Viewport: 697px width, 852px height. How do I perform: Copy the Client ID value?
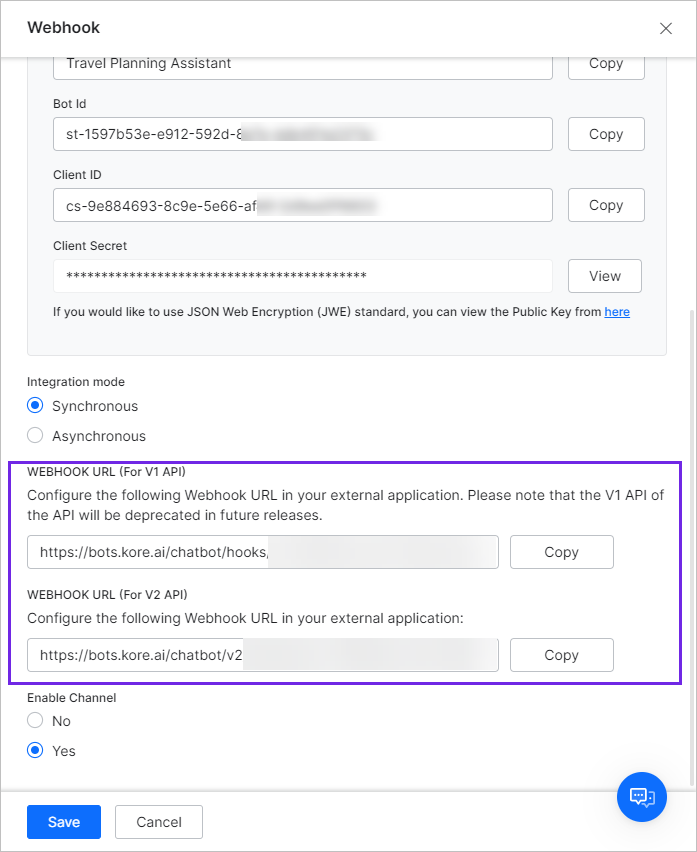coord(606,205)
